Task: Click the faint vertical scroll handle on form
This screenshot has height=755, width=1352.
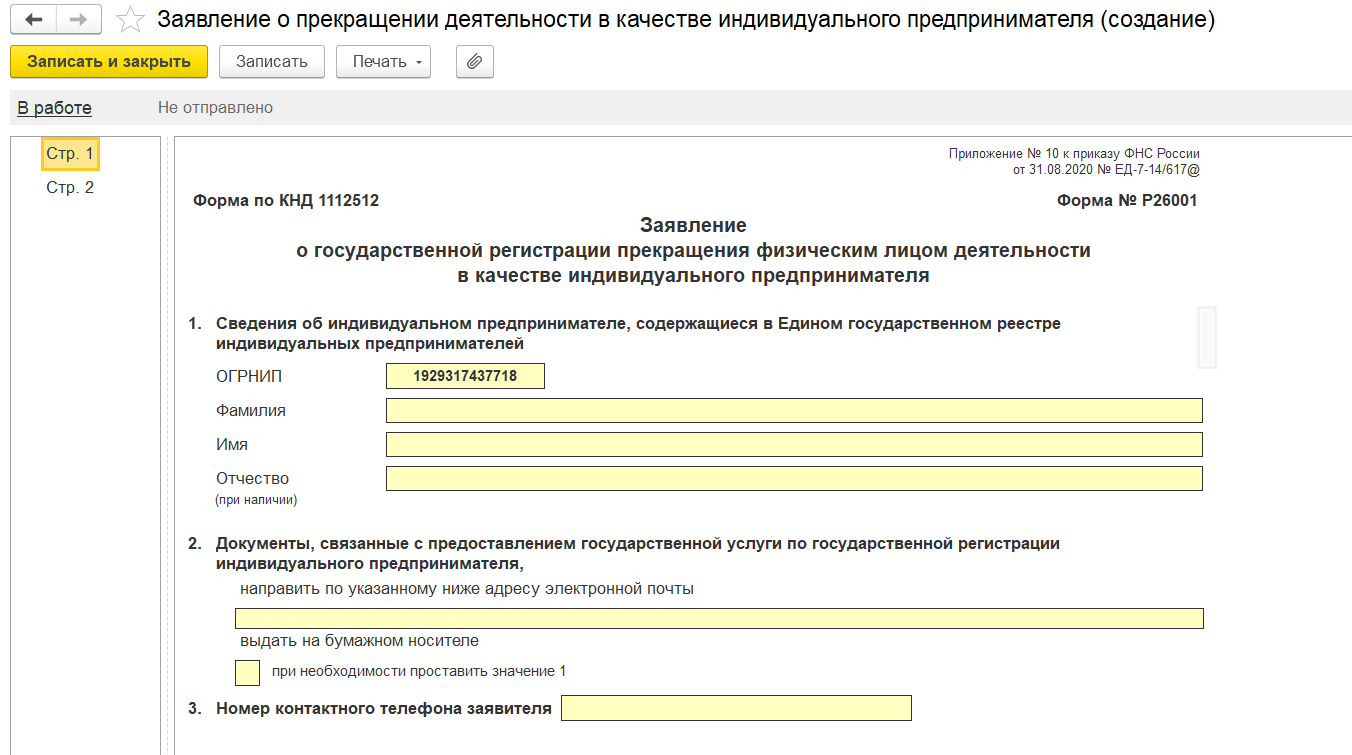Action: coord(1206,337)
